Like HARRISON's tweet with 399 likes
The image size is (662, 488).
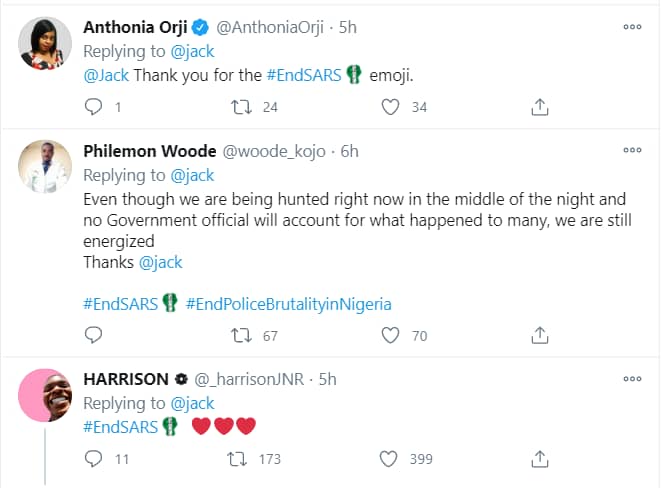(390, 459)
